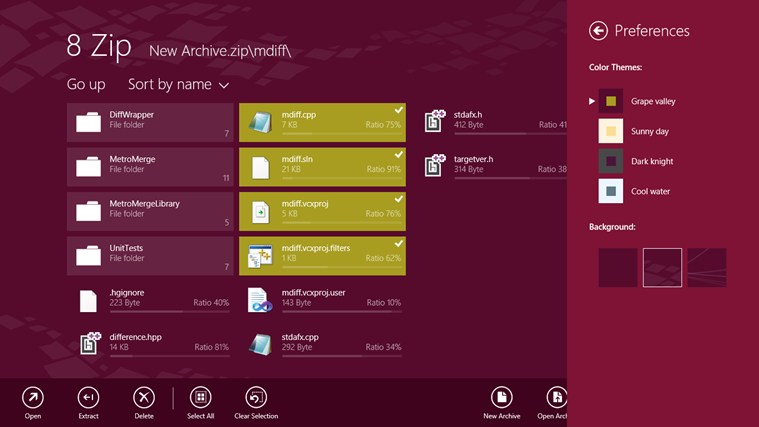759x427 pixels.
Task: Select the diagonal lines background thumbnail
Action: coord(707,268)
